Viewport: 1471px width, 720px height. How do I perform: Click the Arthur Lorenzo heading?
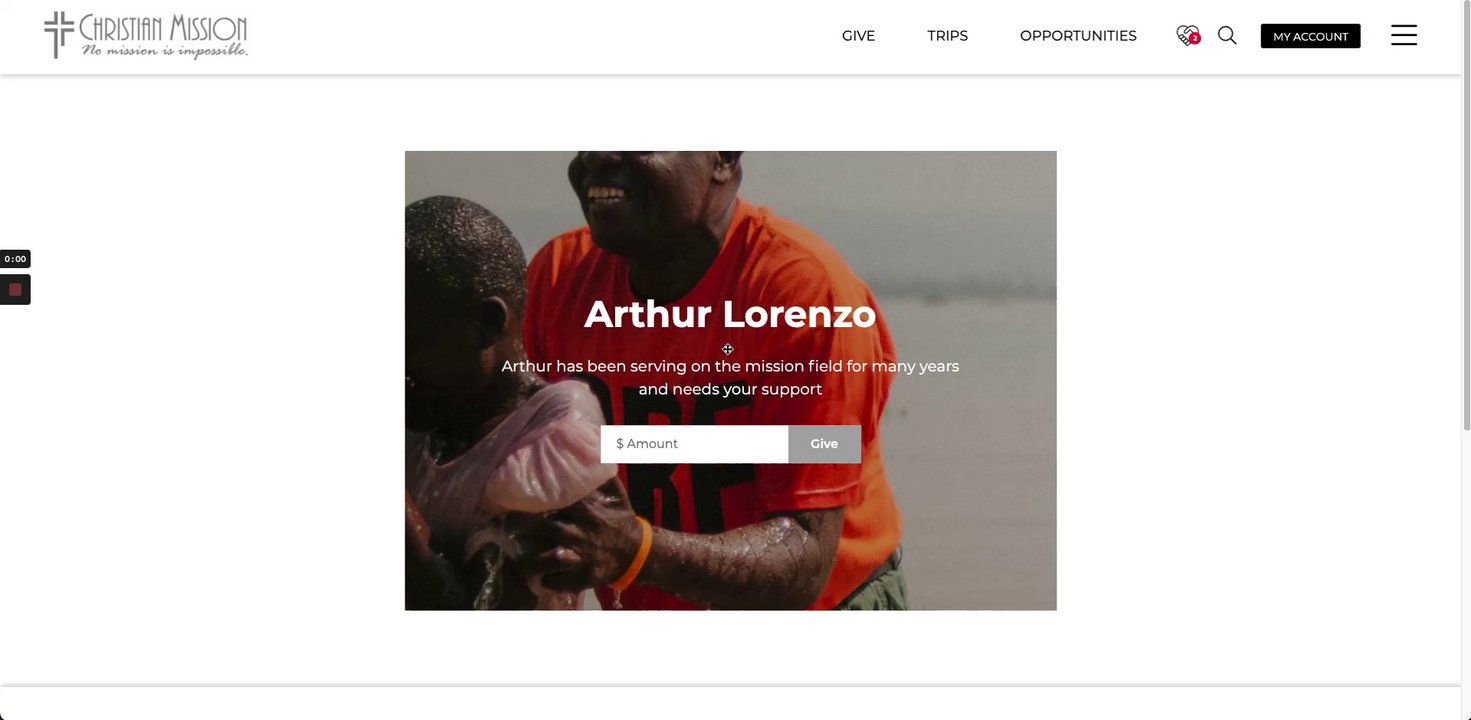(730, 314)
